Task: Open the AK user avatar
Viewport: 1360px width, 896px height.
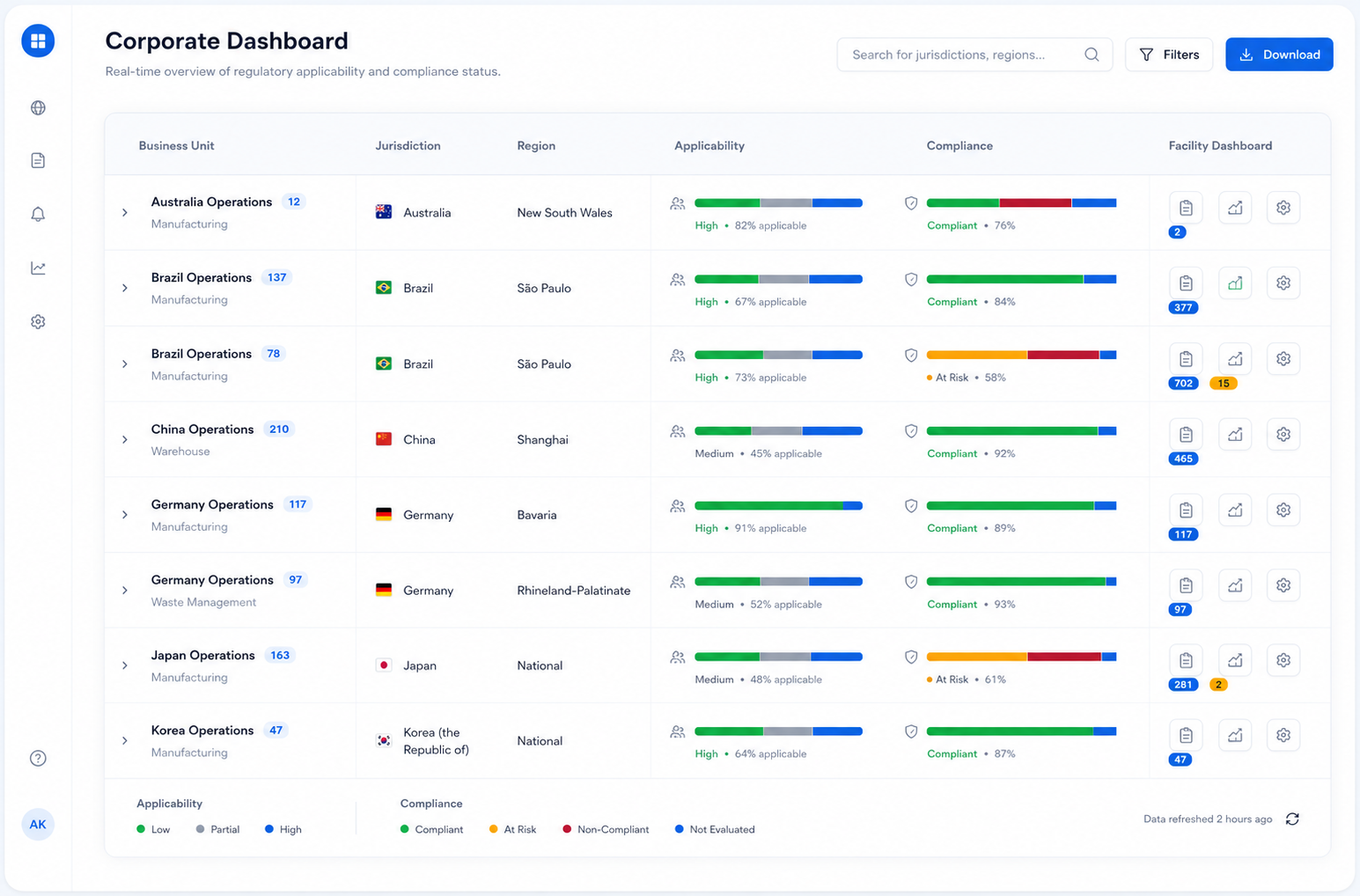Action: (38, 825)
